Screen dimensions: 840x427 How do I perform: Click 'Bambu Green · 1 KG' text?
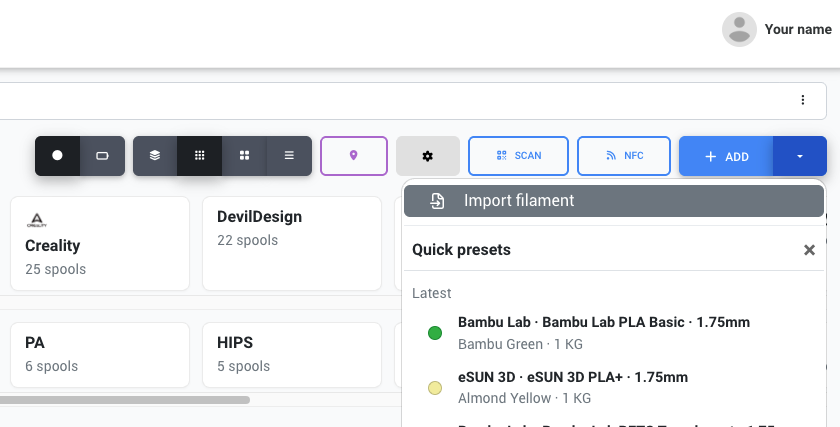point(520,344)
